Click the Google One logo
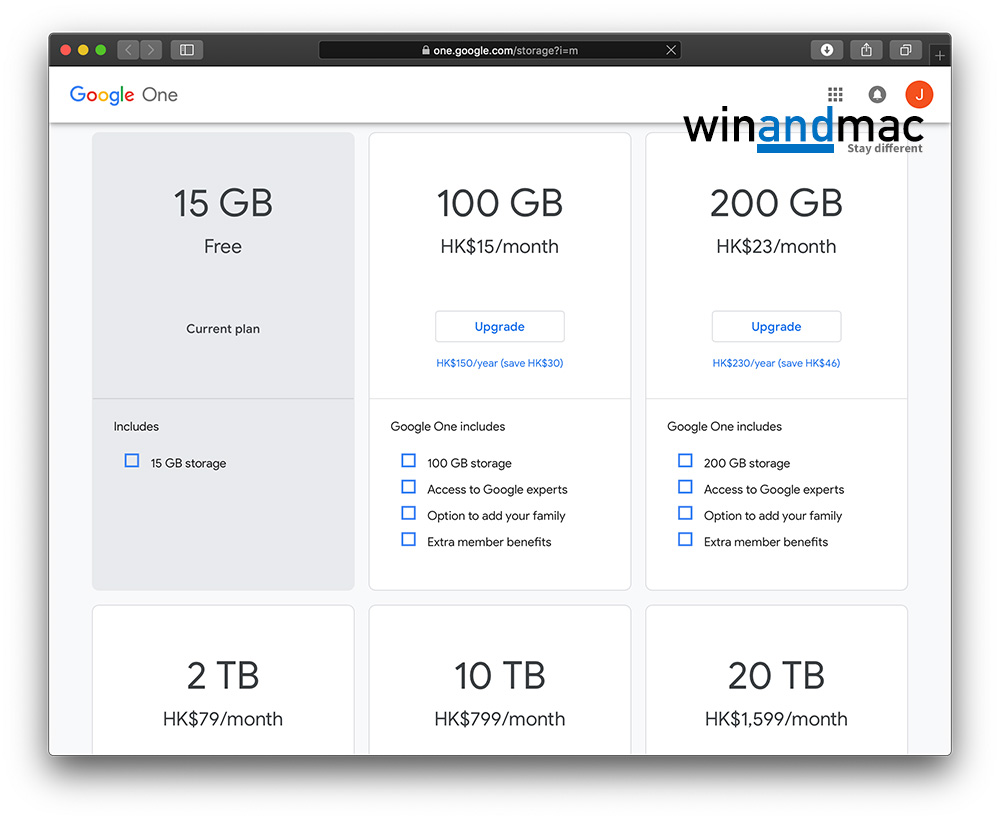The image size is (1000, 820). tap(124, 95)
